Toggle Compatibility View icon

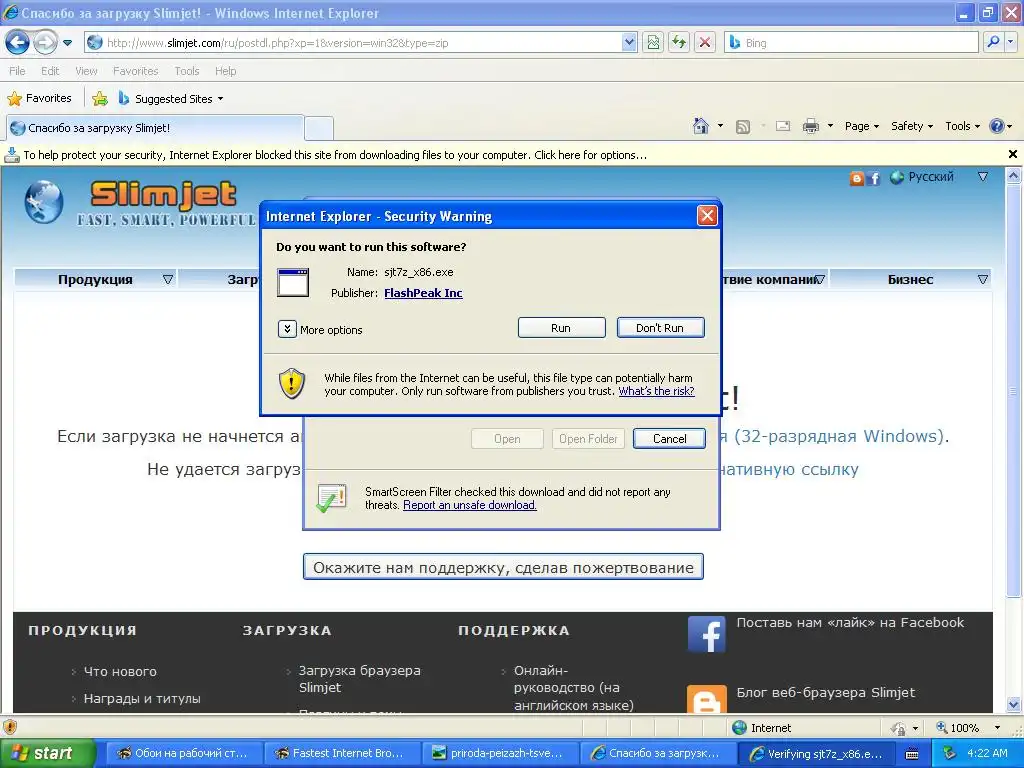click(x=653, y=43)
